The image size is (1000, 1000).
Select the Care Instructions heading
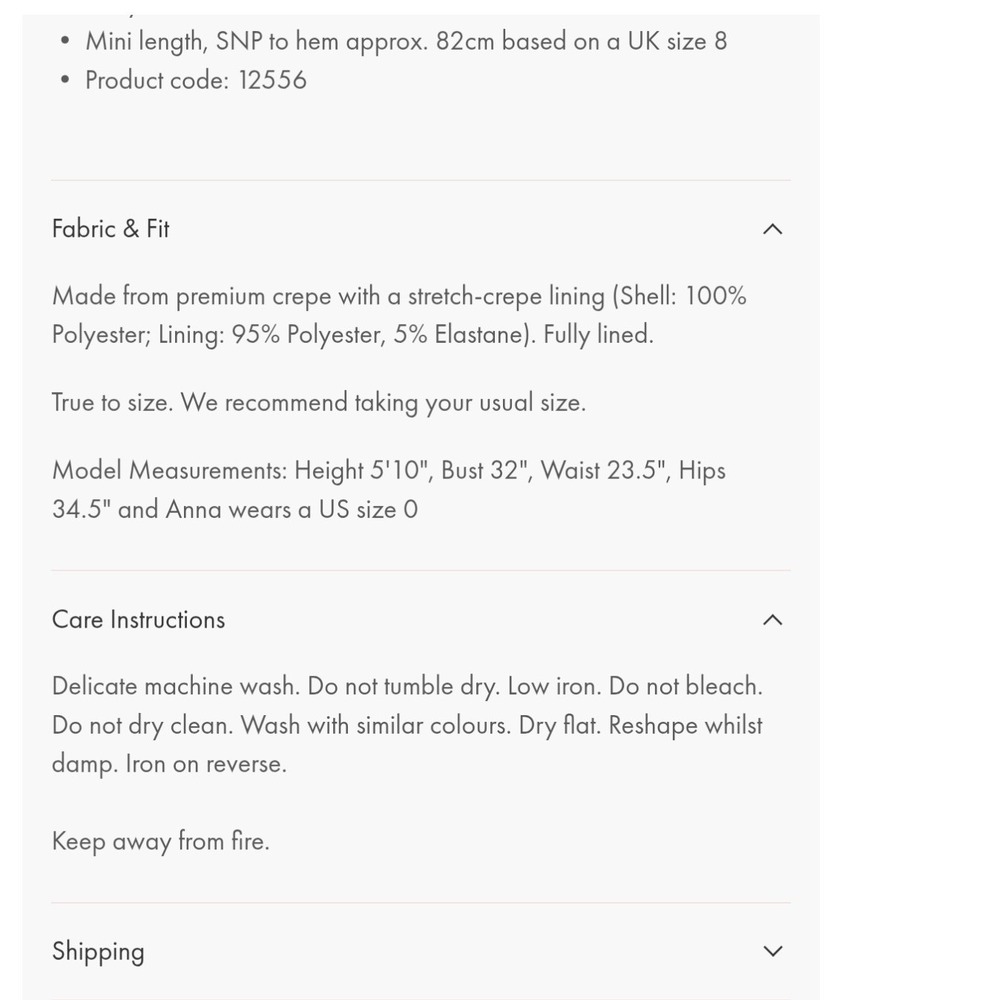pos(138,619)
